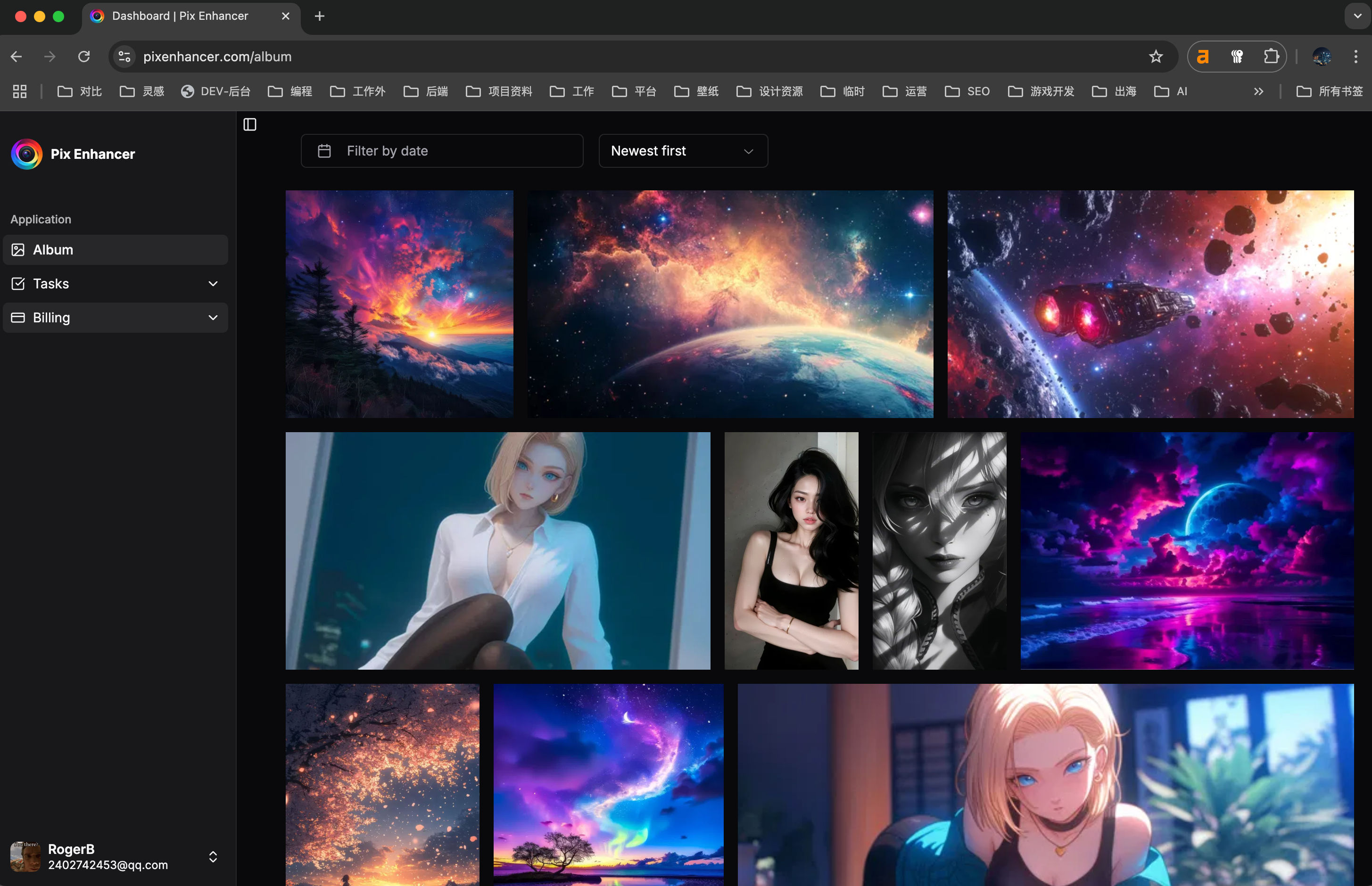Open the 临时 bookmark folder
Viewport: 1372px width, 886px height.
point(843,91)
